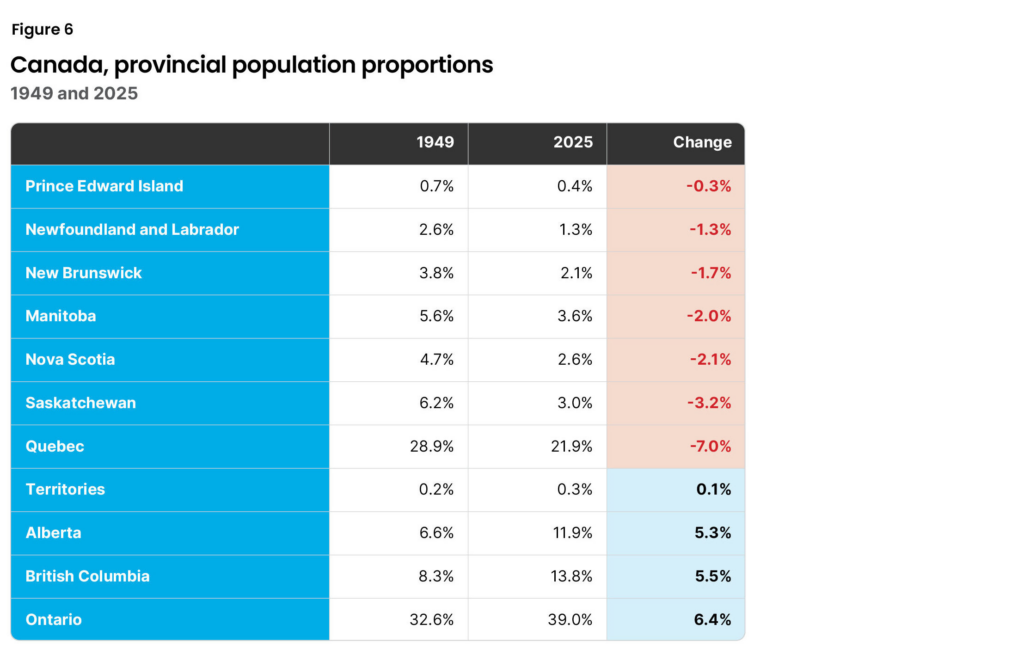This screenshot has height=661, width=1024.
Task: Click the Nova Scotia row label
Action: pyautogui.click(x=70, y=359)
